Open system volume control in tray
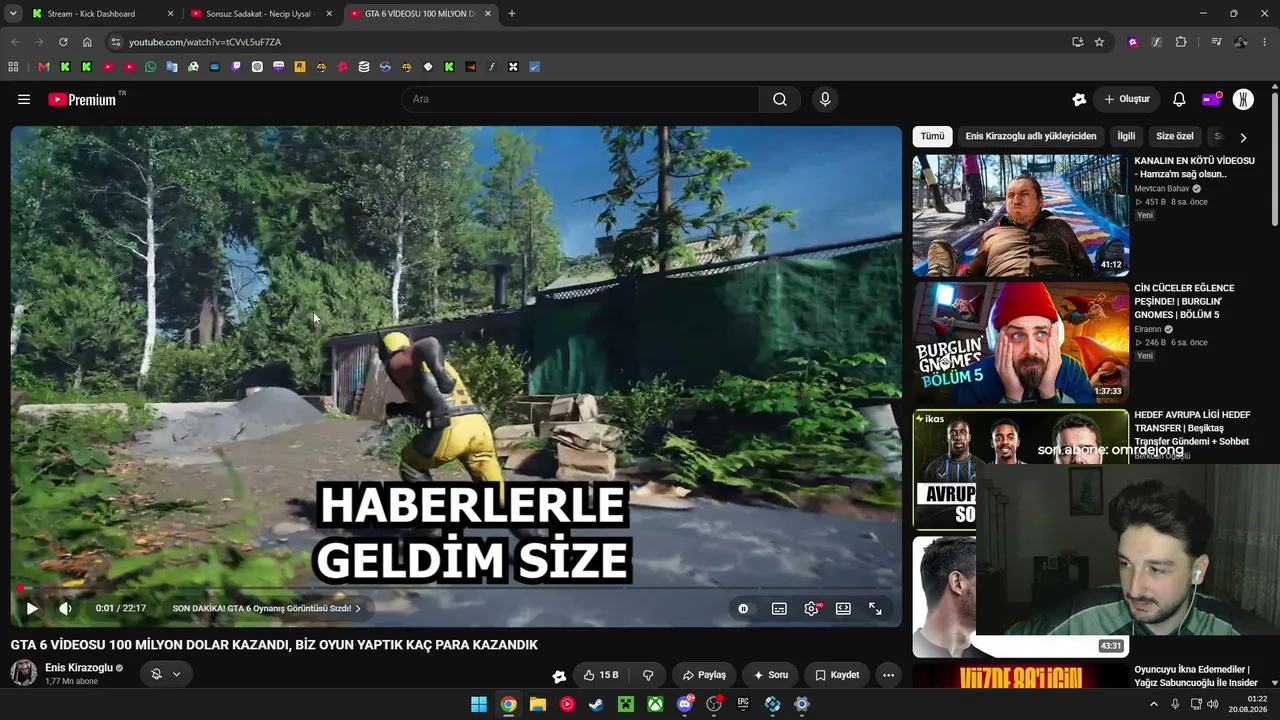Viewport: 1280px width, 720px height. (1213, 704)
